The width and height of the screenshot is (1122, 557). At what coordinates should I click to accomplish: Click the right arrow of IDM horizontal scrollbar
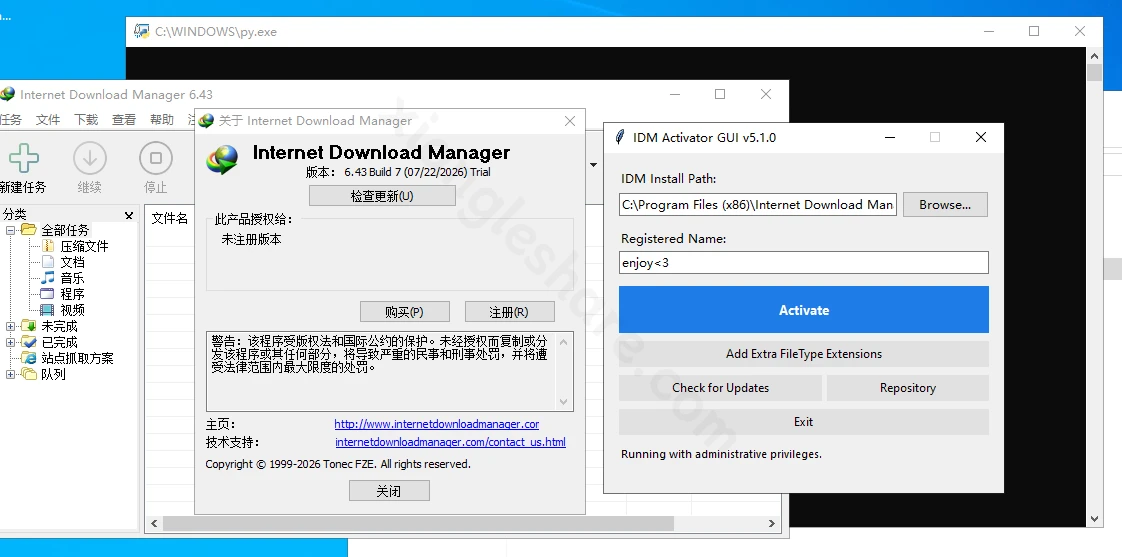[x=772, y=524]
